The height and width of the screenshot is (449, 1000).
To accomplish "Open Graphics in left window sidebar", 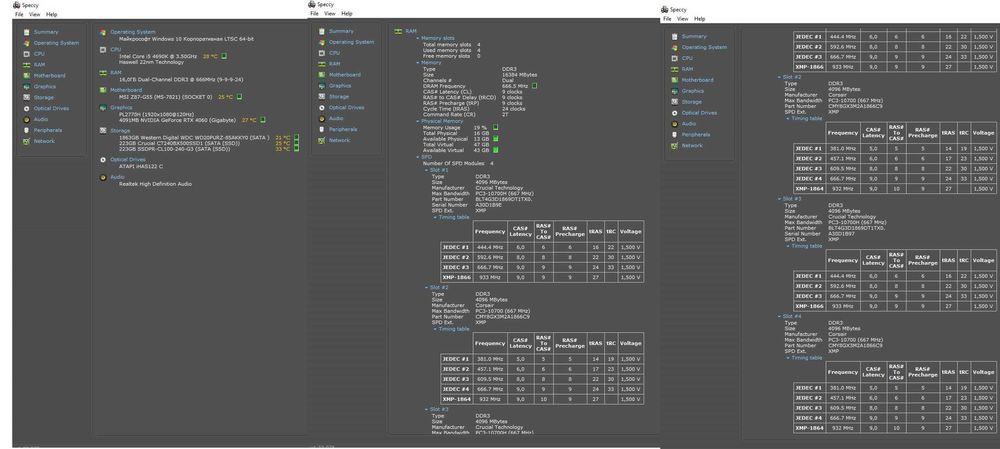I will point(45,86).
